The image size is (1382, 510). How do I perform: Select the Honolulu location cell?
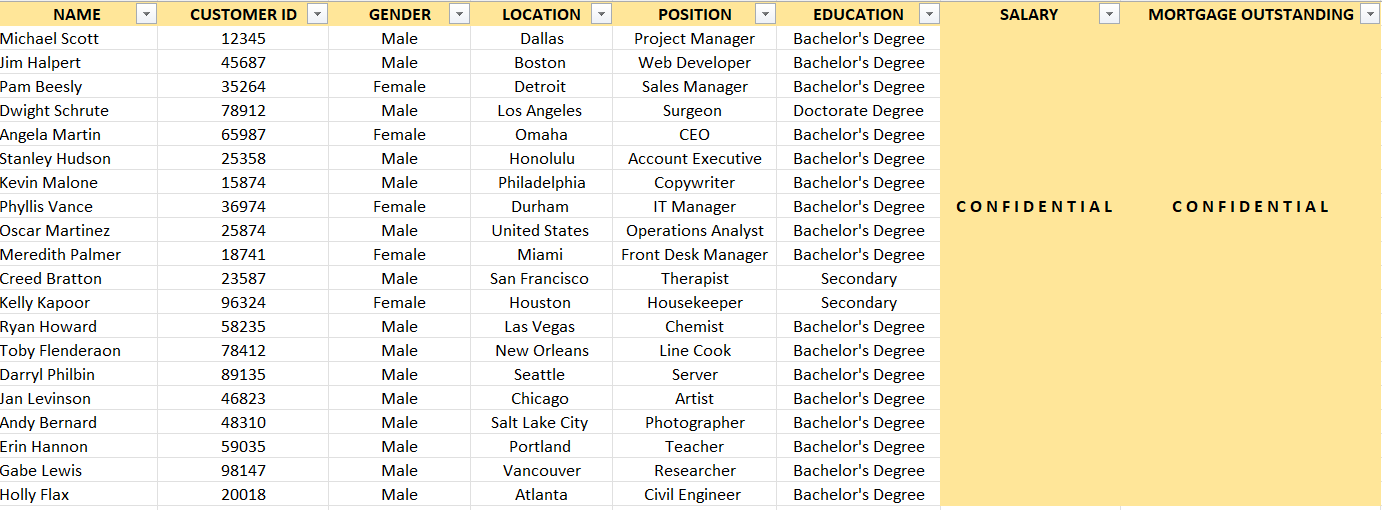pos(541,158)
